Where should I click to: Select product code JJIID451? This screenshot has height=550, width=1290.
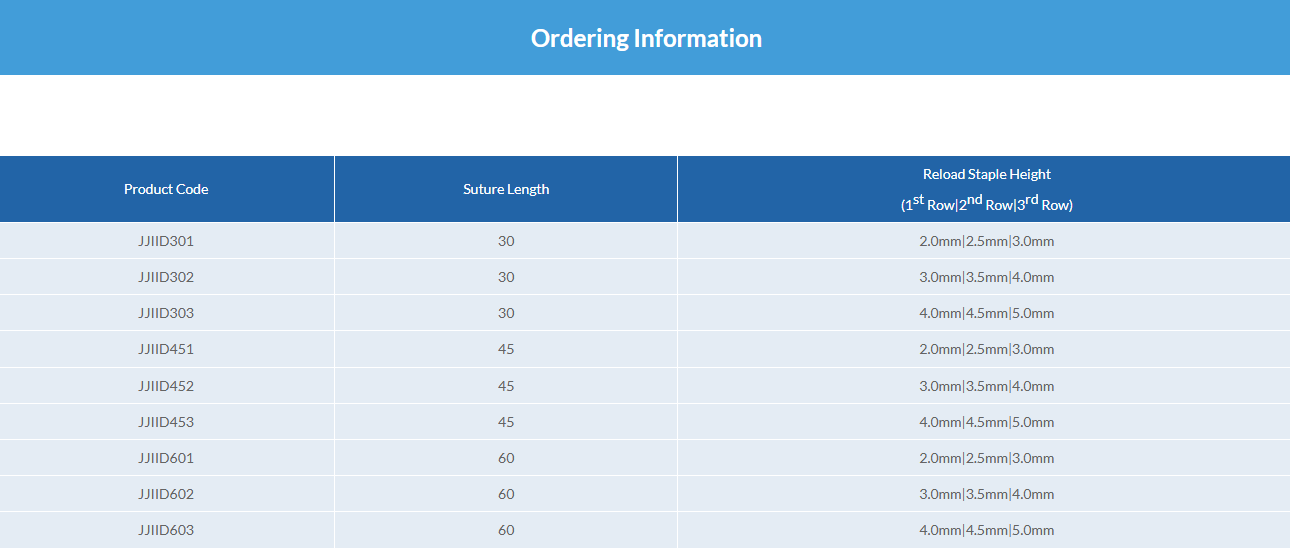[x=166, y=349]
